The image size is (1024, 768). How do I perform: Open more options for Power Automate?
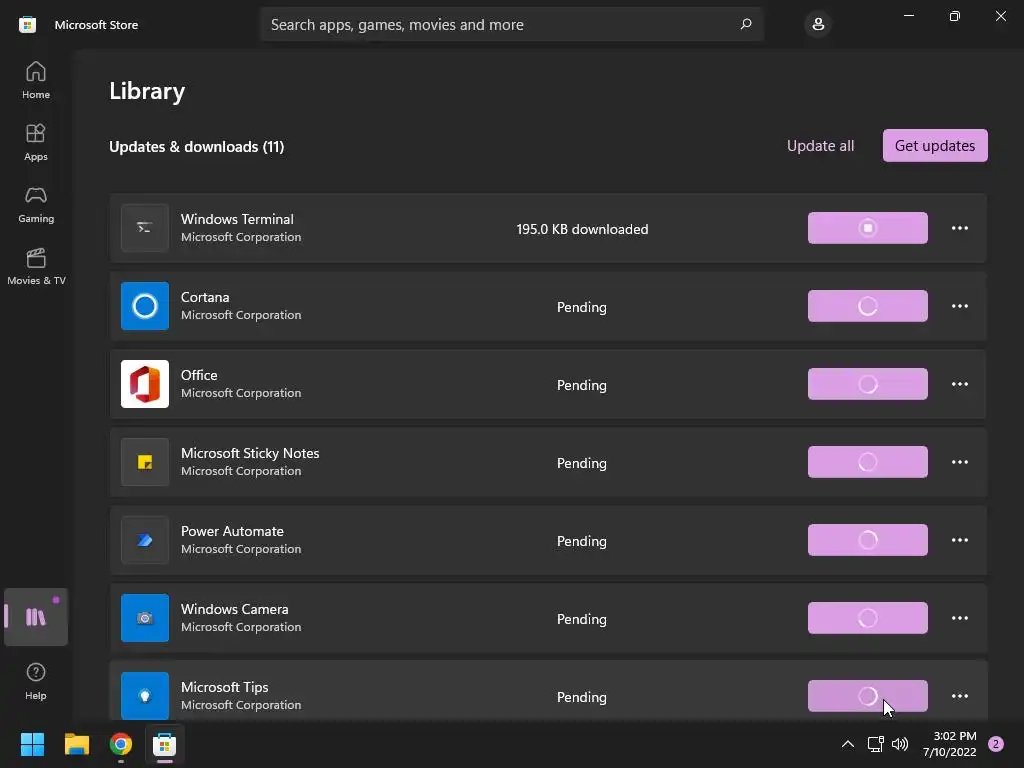(x=959, y=540)
